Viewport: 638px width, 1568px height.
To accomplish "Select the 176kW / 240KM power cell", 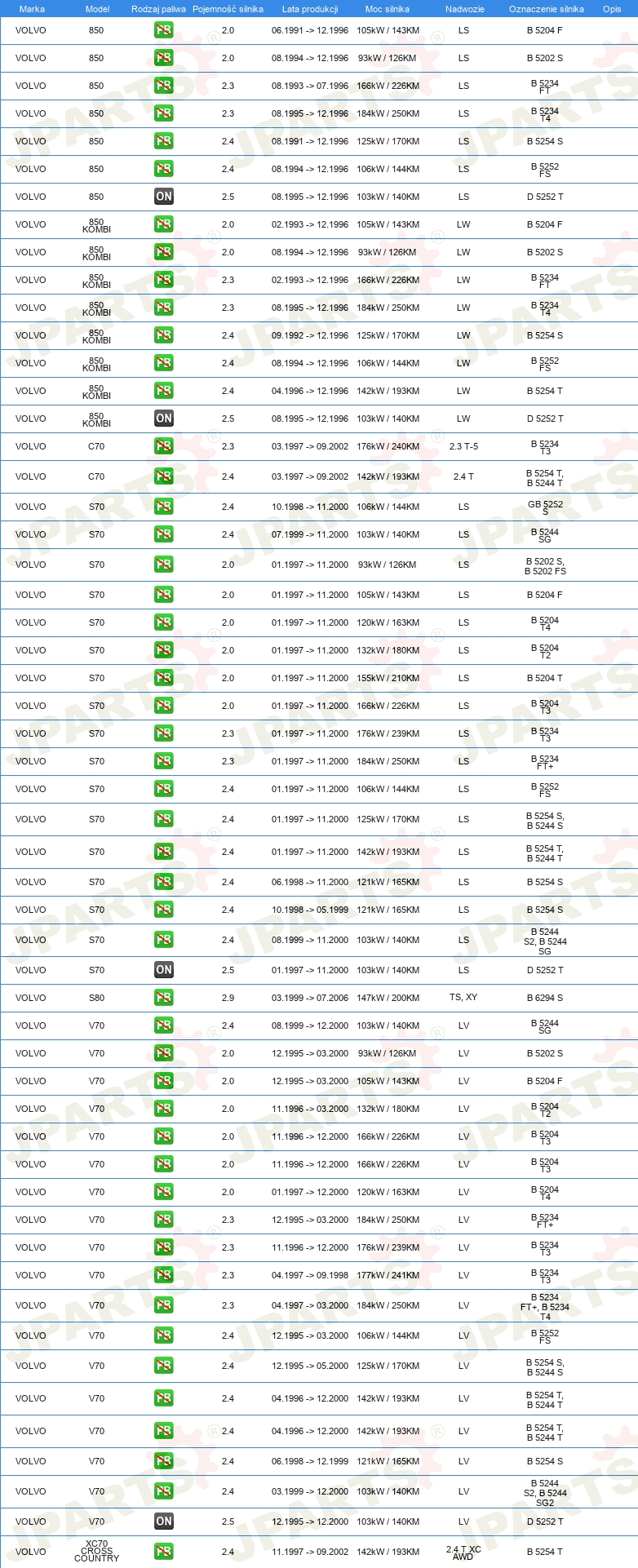I will [x=388, y=446].
